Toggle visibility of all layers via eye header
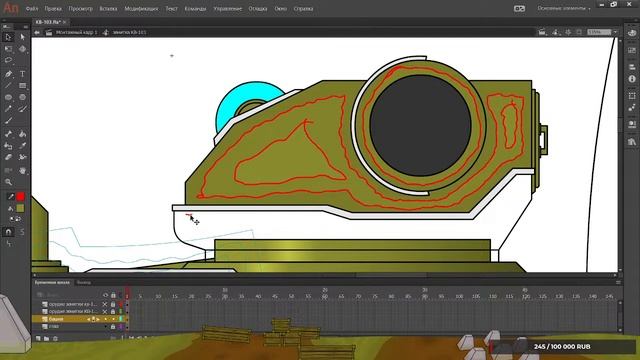The width and height of the screenshot is (640, 360). tap(106, 295)
